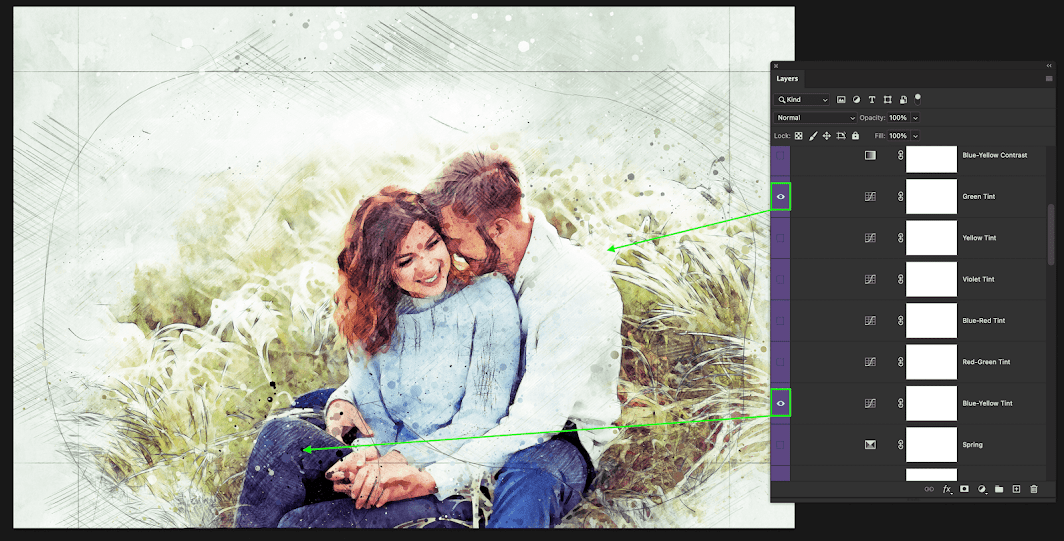Lock transparent pixels

pyautogui.click(x=799, y=136)
